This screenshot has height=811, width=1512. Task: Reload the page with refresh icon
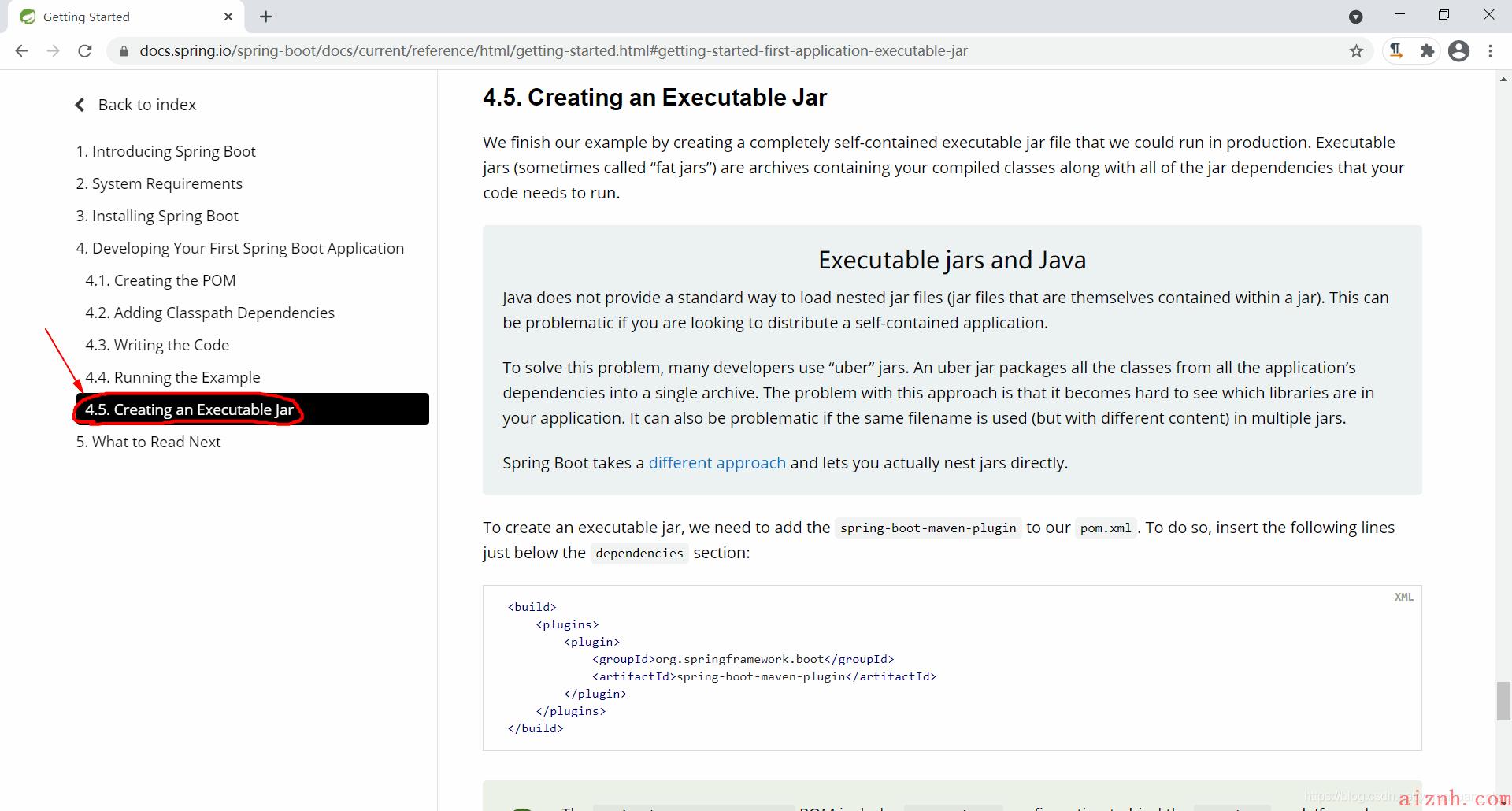tap(85, 51)
